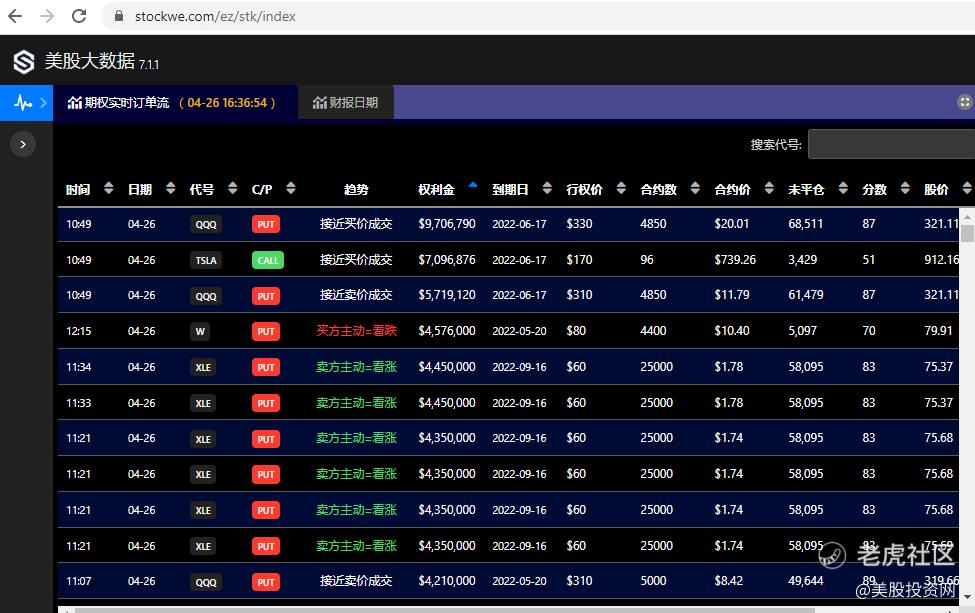
Task: Click the XLE ticker in the 11:33 row
Action: coord(203,403)
